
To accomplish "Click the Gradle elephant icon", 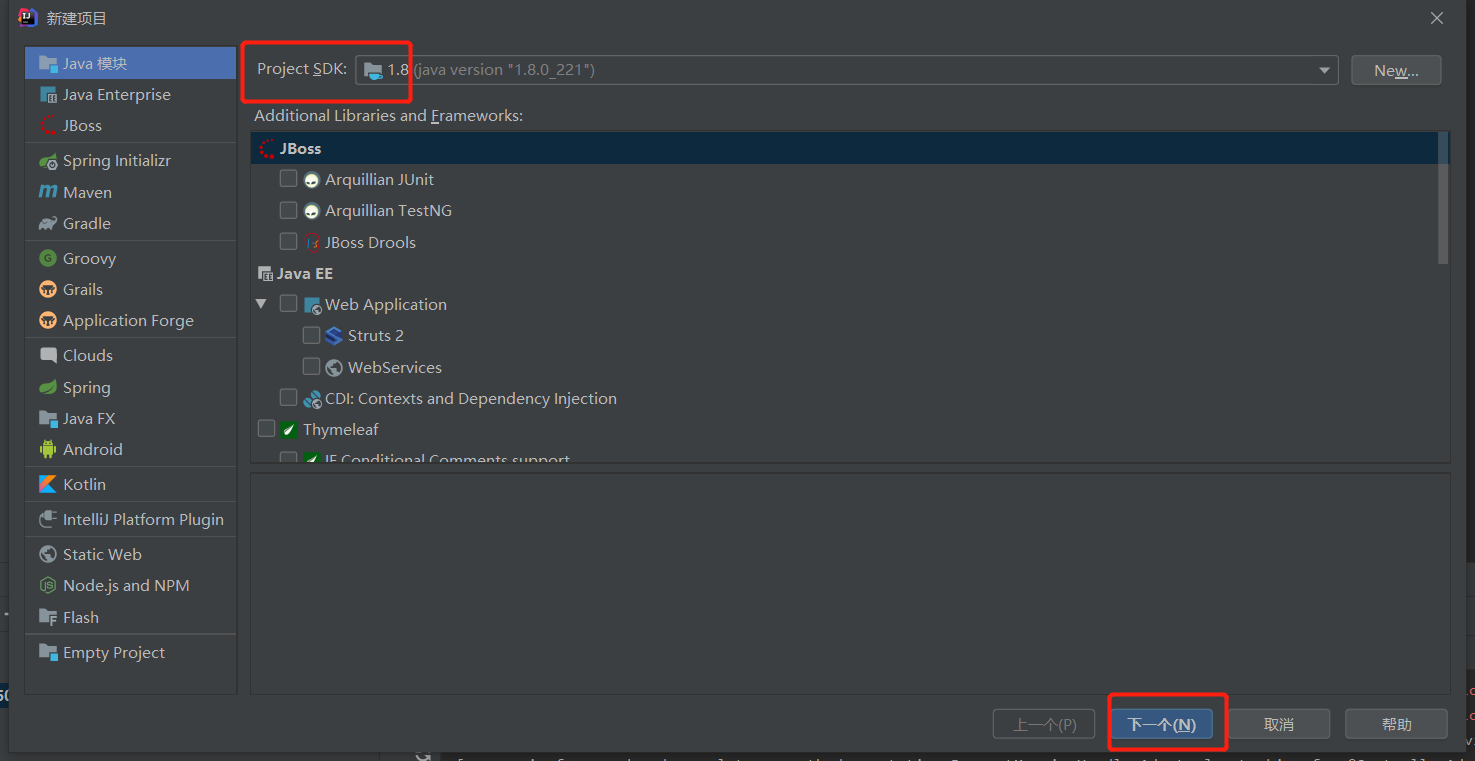I will coord(48,224).
